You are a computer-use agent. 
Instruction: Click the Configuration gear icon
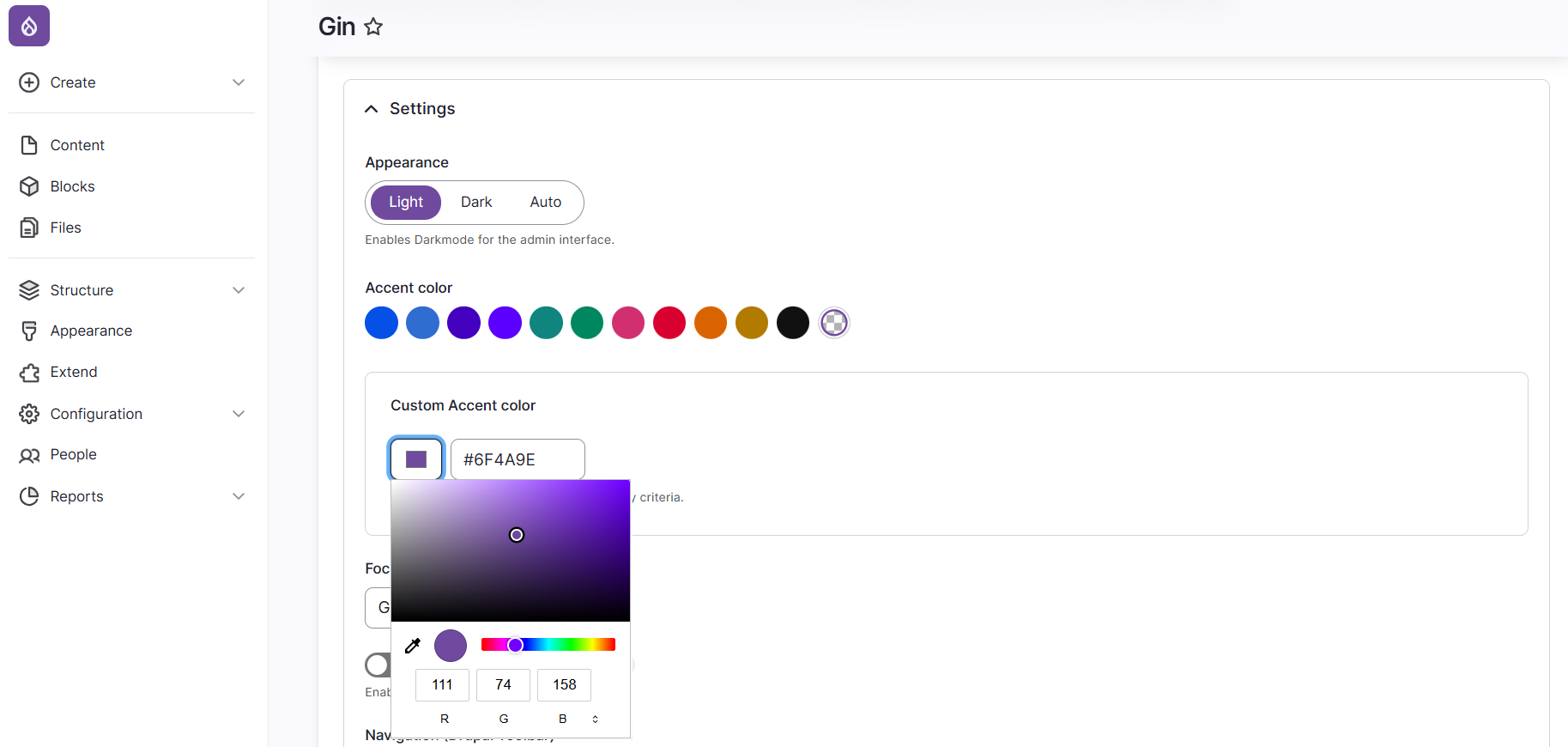point(29,414)
